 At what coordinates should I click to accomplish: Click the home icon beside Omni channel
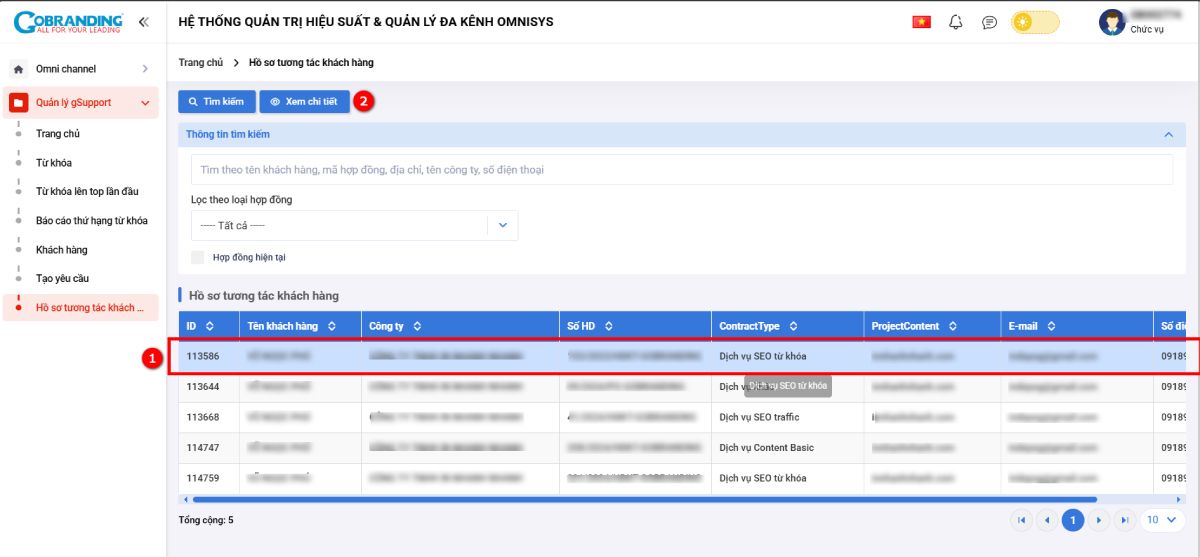tap(18, 69)
